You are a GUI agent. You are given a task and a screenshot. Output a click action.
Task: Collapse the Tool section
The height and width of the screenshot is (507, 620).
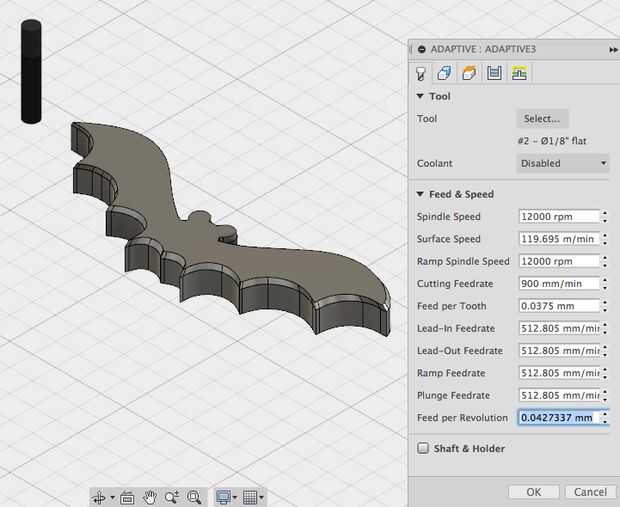pos(421,97)
